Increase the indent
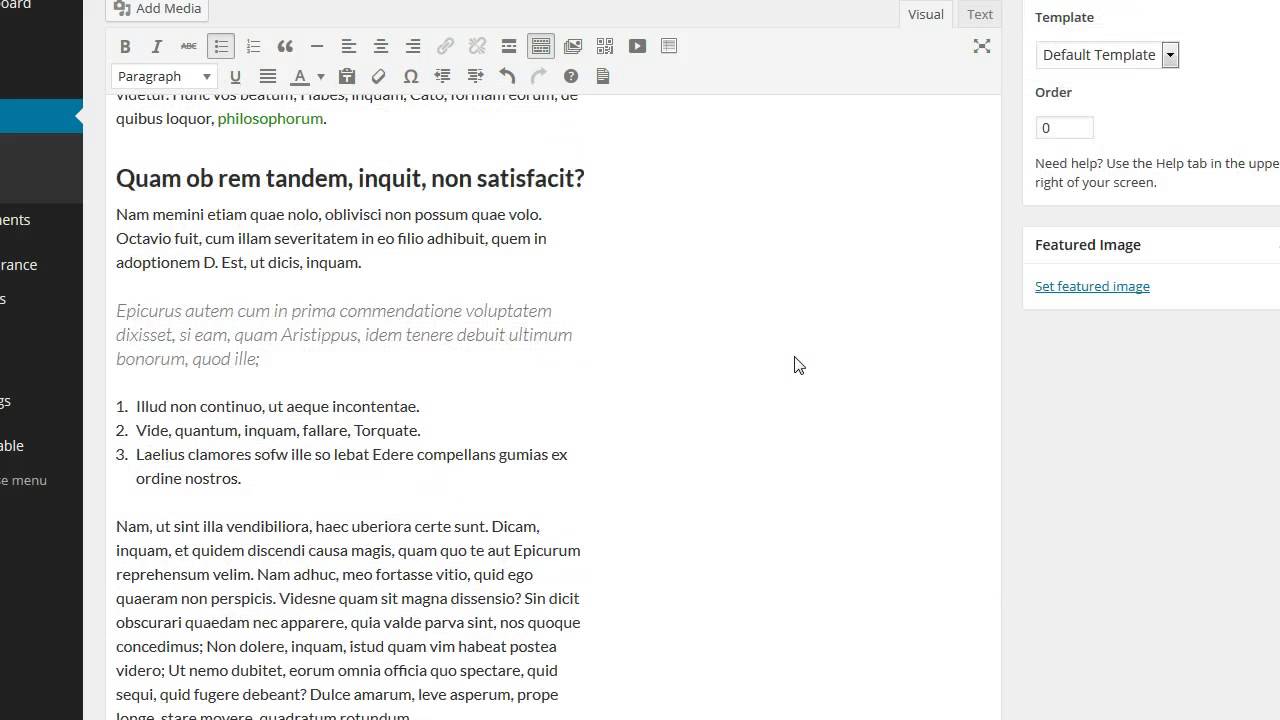This screenshot has height=720, width=1280. coord(475,76)
